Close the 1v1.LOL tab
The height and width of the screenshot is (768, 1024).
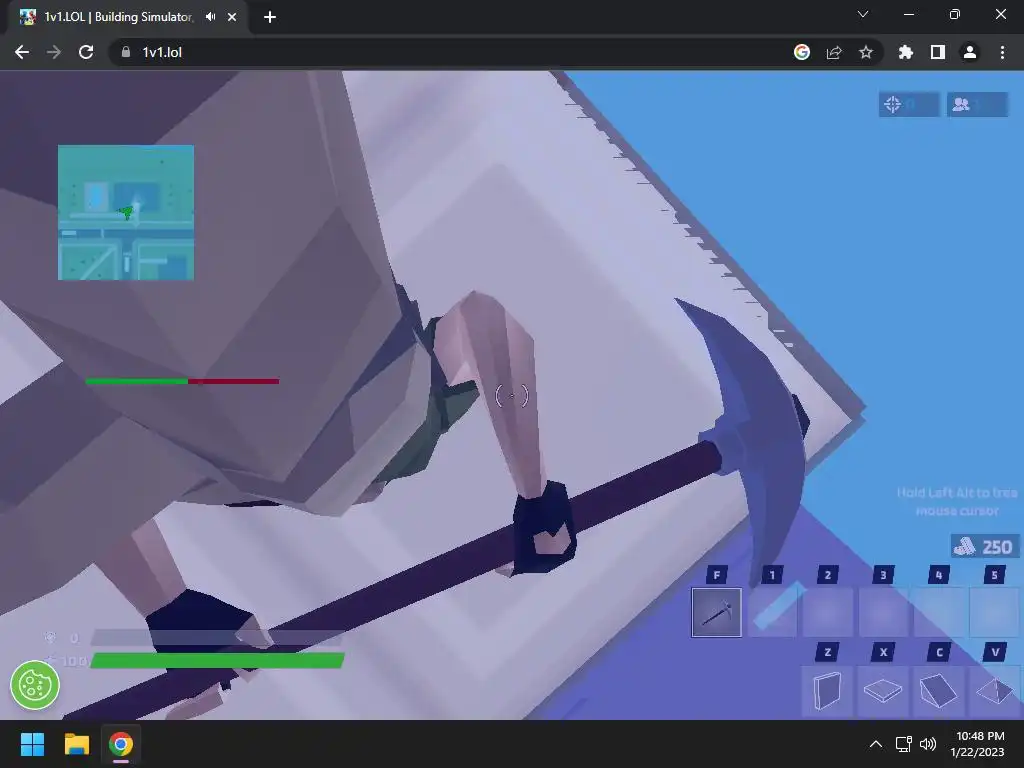click(232, 17)
